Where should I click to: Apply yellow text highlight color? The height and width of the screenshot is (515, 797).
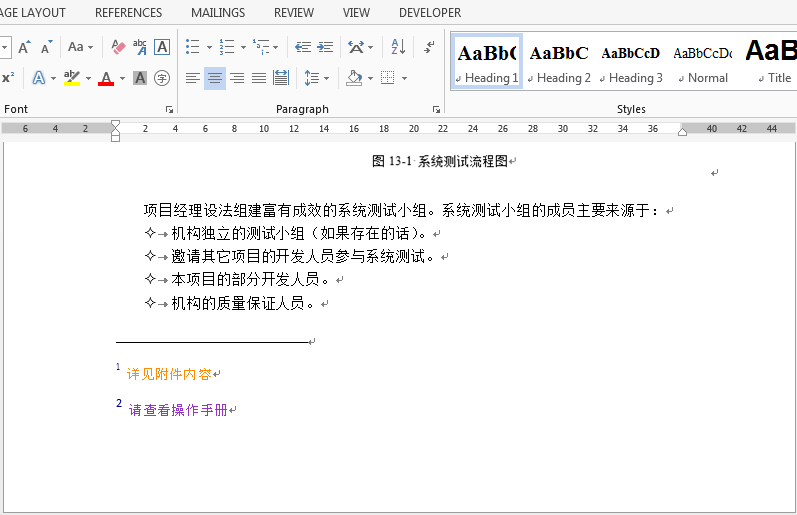tap(72, 78)
